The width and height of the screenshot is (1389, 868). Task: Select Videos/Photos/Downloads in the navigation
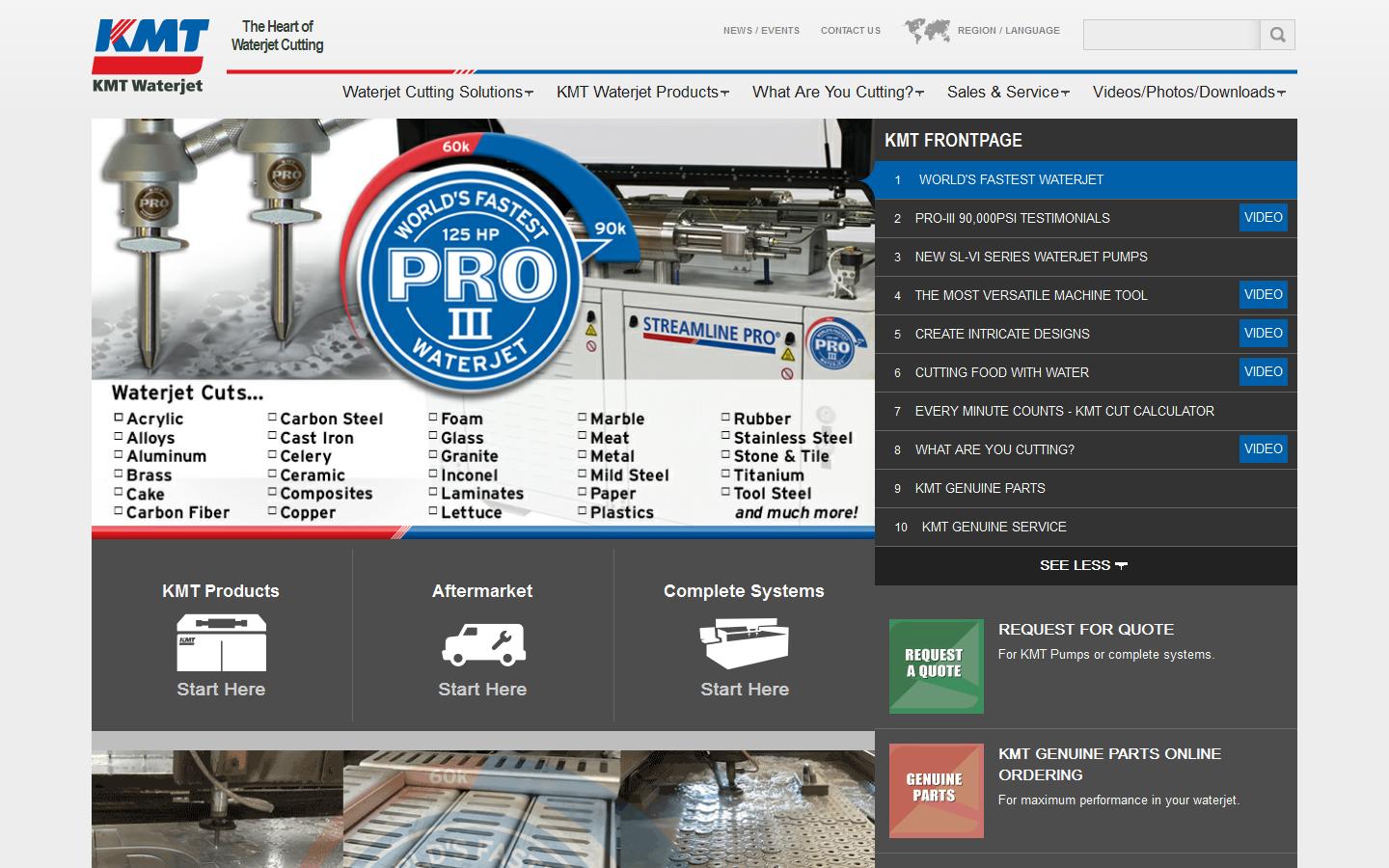coord(1185,93)
